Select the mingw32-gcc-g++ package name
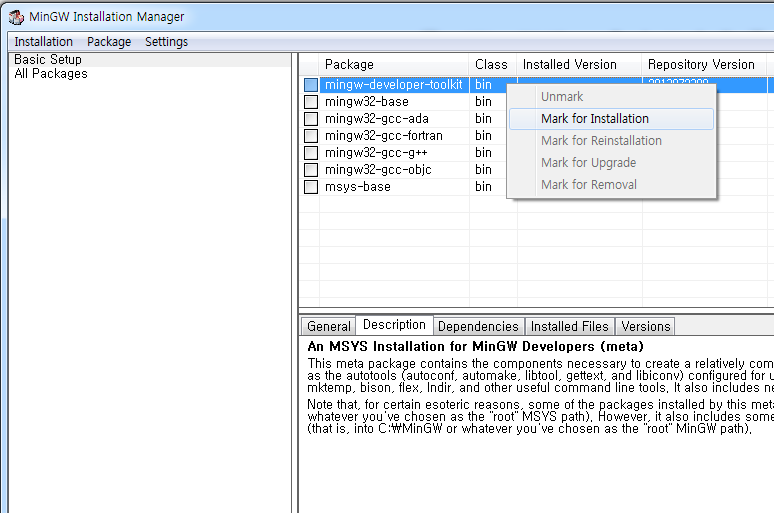 click(x=376, y=153)
